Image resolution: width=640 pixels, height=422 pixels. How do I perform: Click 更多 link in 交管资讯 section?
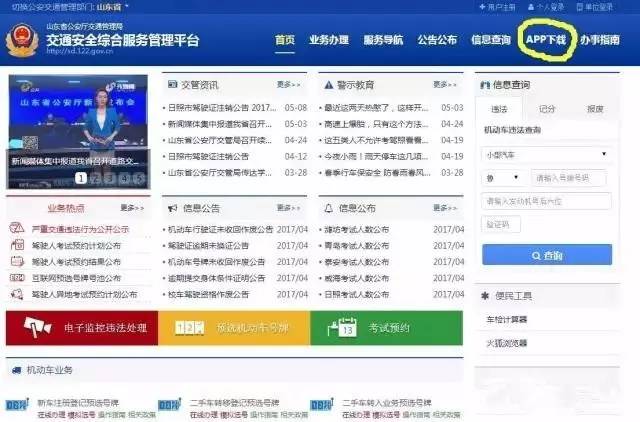tap(289, 84)
